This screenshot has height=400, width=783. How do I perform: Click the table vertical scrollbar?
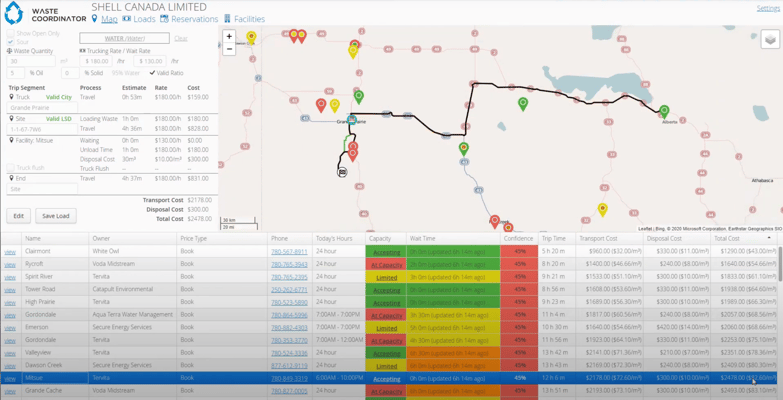pos(780,263)
